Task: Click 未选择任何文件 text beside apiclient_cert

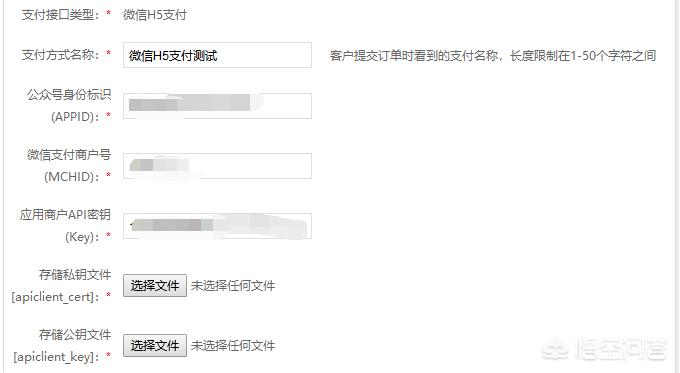Action: (233, 285)
